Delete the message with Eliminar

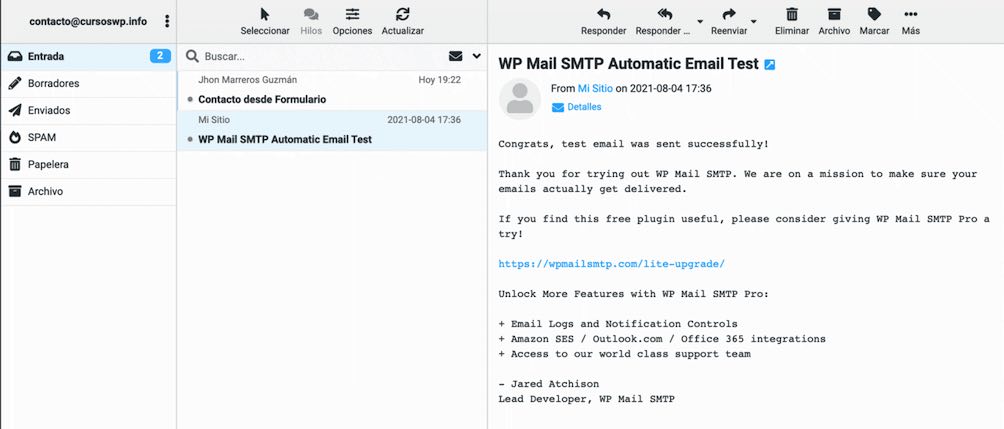(792, 21)
